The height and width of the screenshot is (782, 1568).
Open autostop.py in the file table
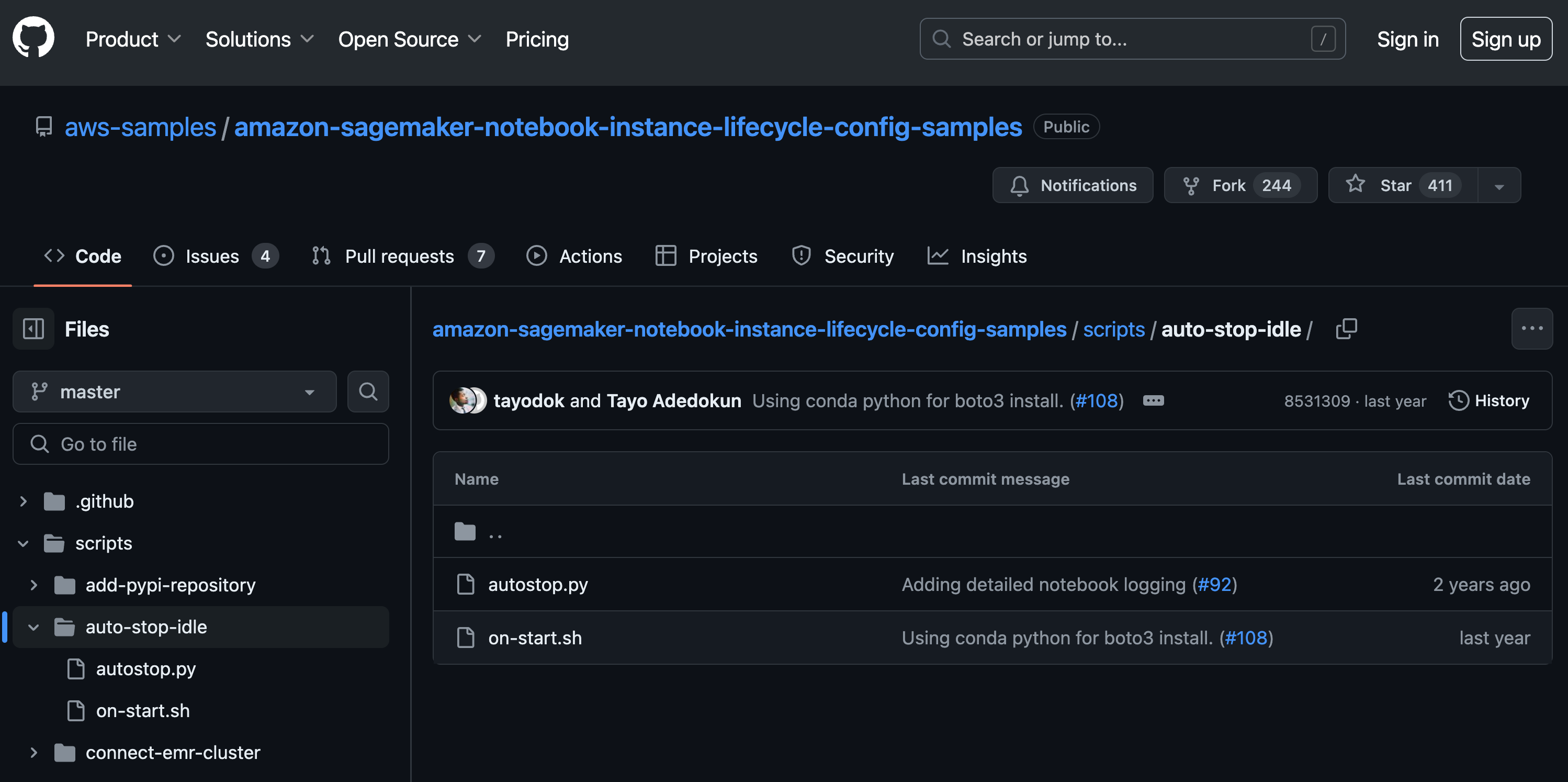(538, 585)
